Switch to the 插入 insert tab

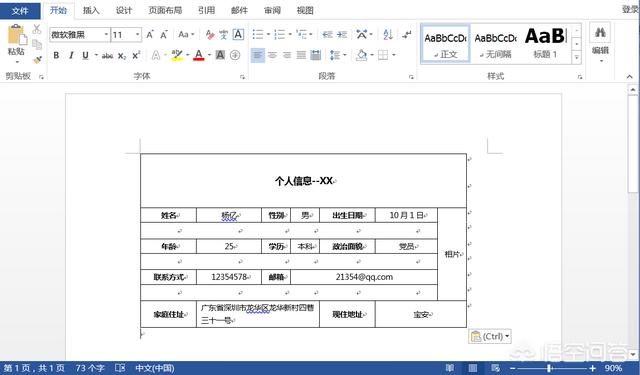pyautogui.click(x=91, y=11)
